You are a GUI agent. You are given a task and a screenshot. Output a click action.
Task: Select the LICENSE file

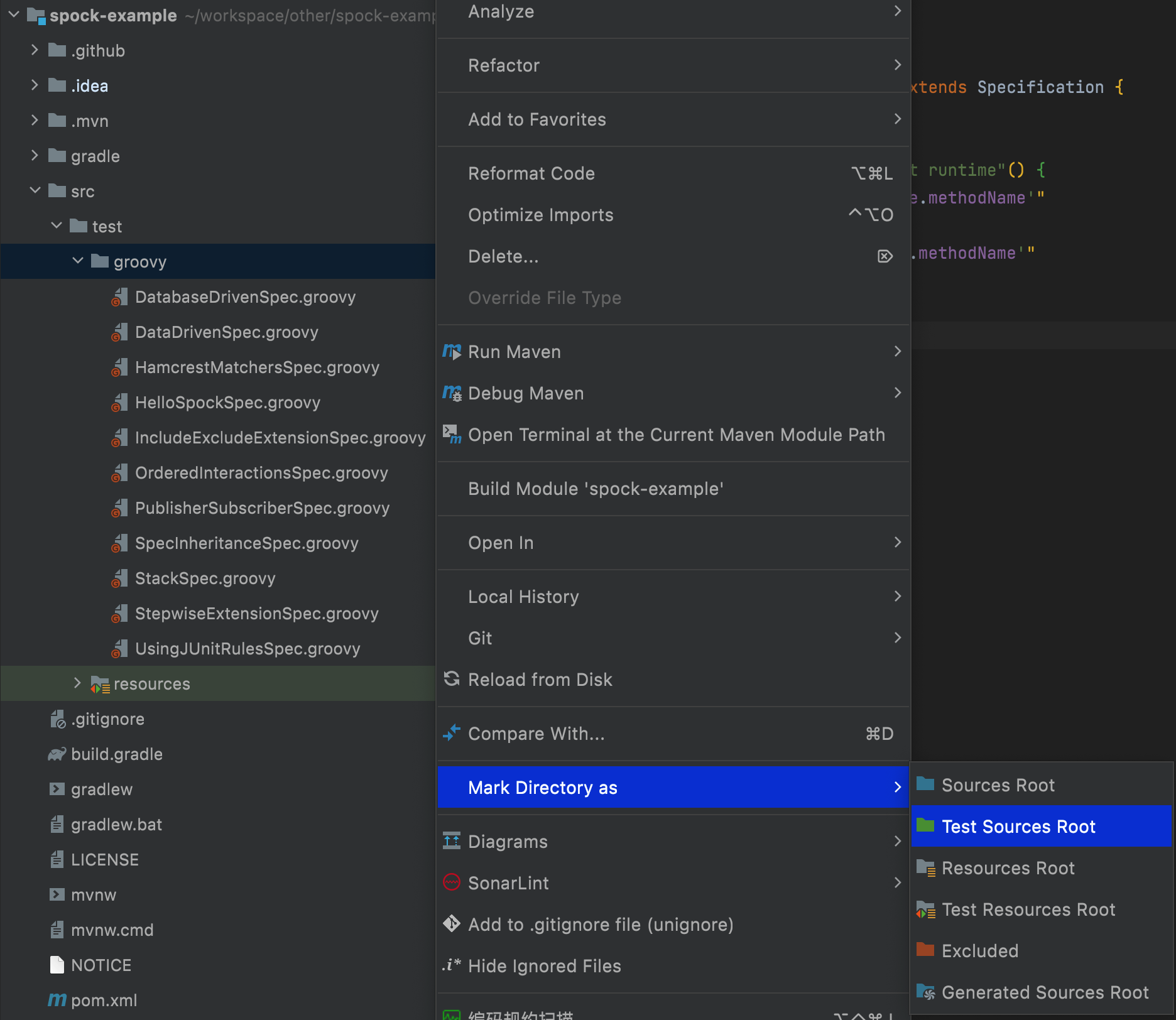[105, 860]
